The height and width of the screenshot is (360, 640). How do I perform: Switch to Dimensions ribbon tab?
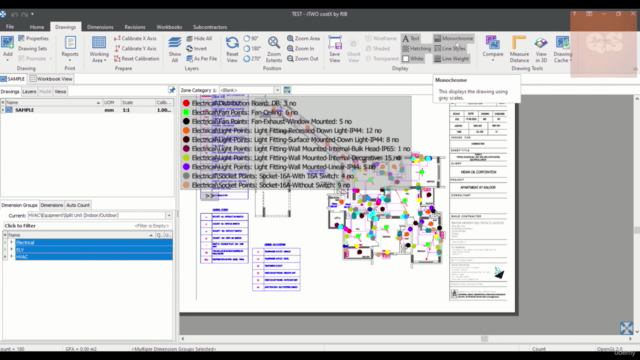[100, 27]
